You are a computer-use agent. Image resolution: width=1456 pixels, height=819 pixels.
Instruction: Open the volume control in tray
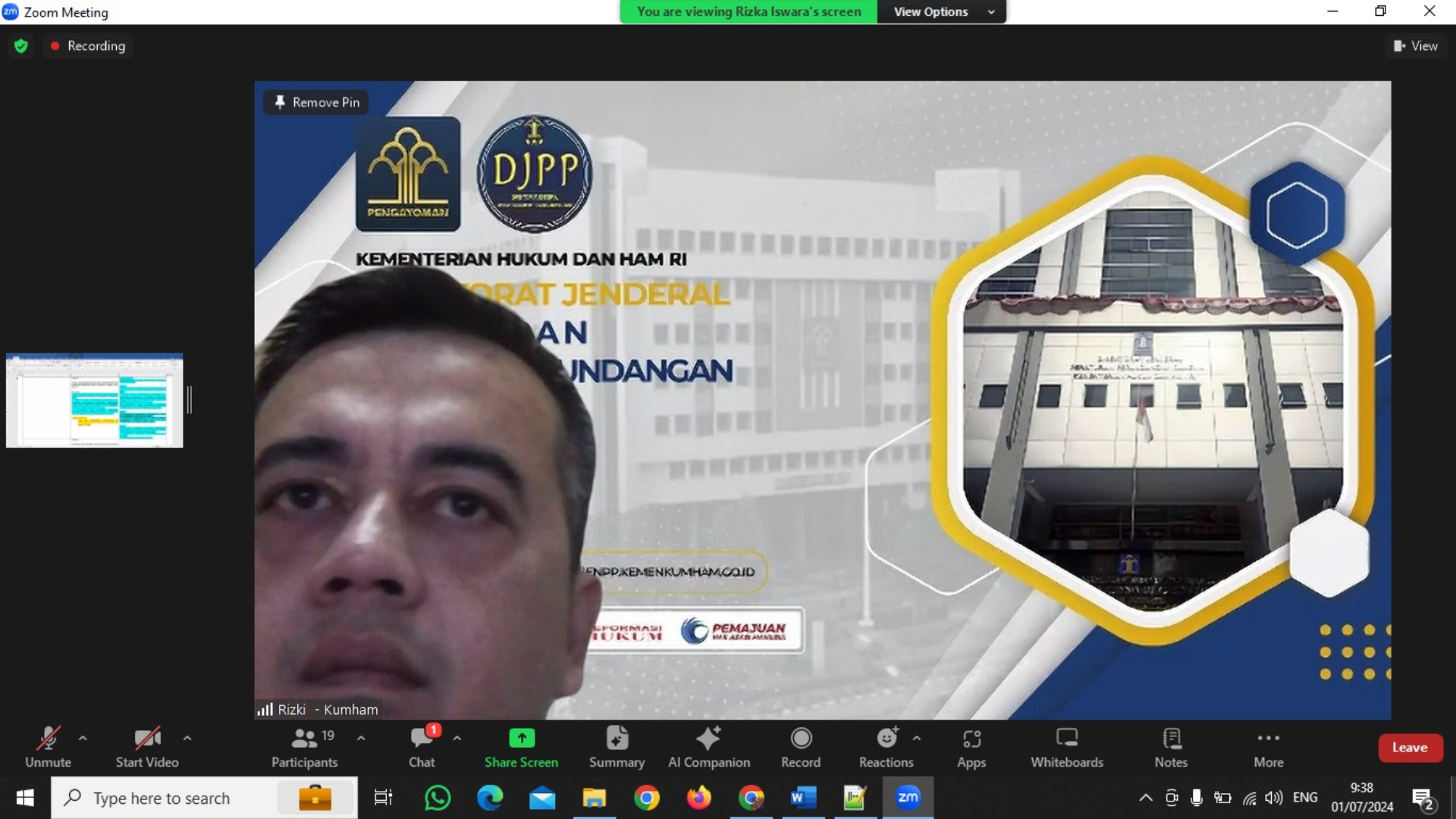tap(1274, 798)
